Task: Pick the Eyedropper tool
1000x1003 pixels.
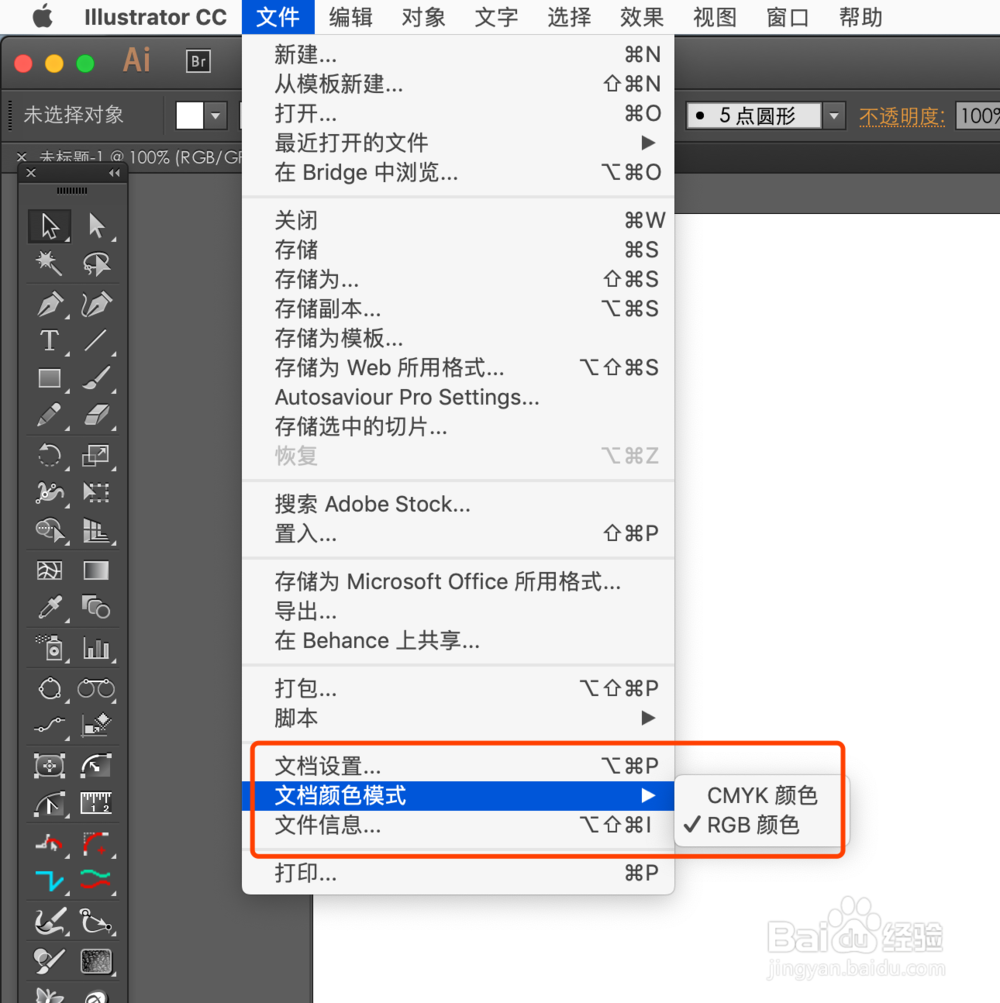Action: (x=49, y=608)
